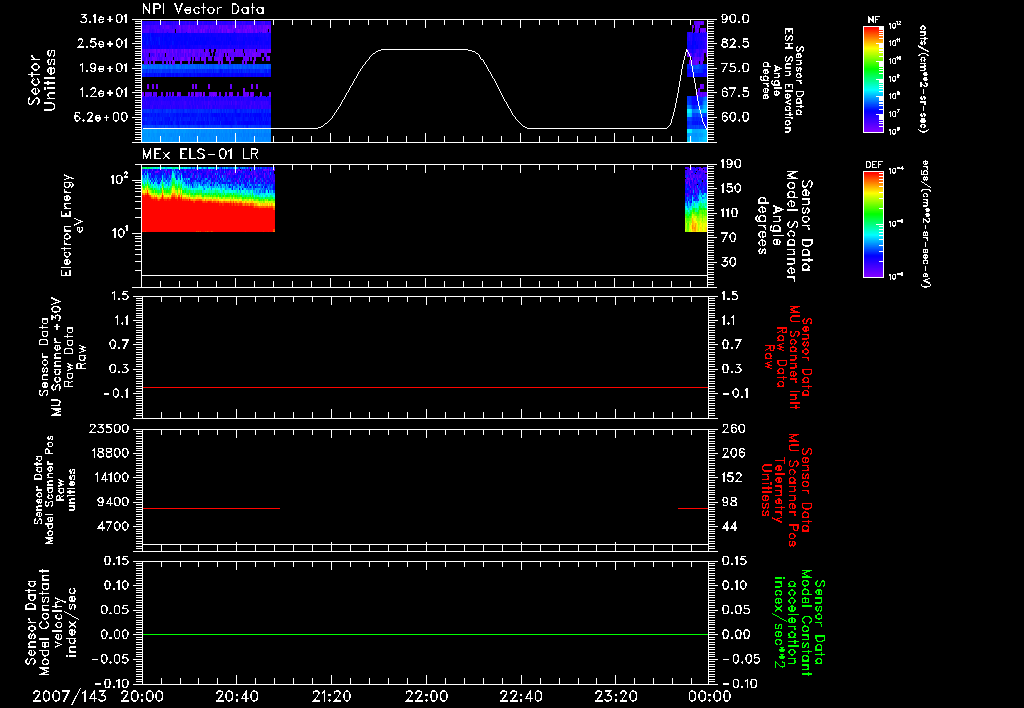This screenshot has height=708, width=1024.
Task: Click the 'NF' label above the color bar
Action: pyautogui.click(x=873, y=20)
